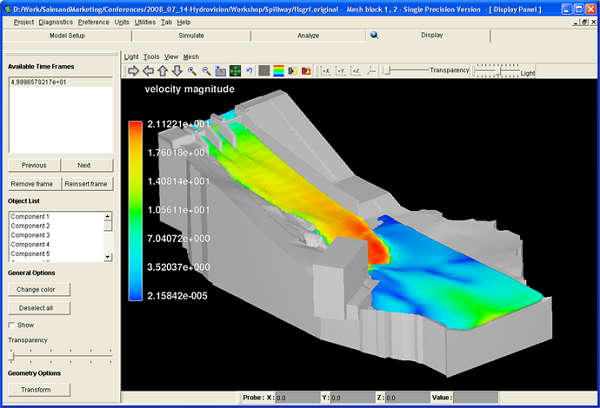
Task: Open the rainbow color scale icon
Action: click(279, 71)
